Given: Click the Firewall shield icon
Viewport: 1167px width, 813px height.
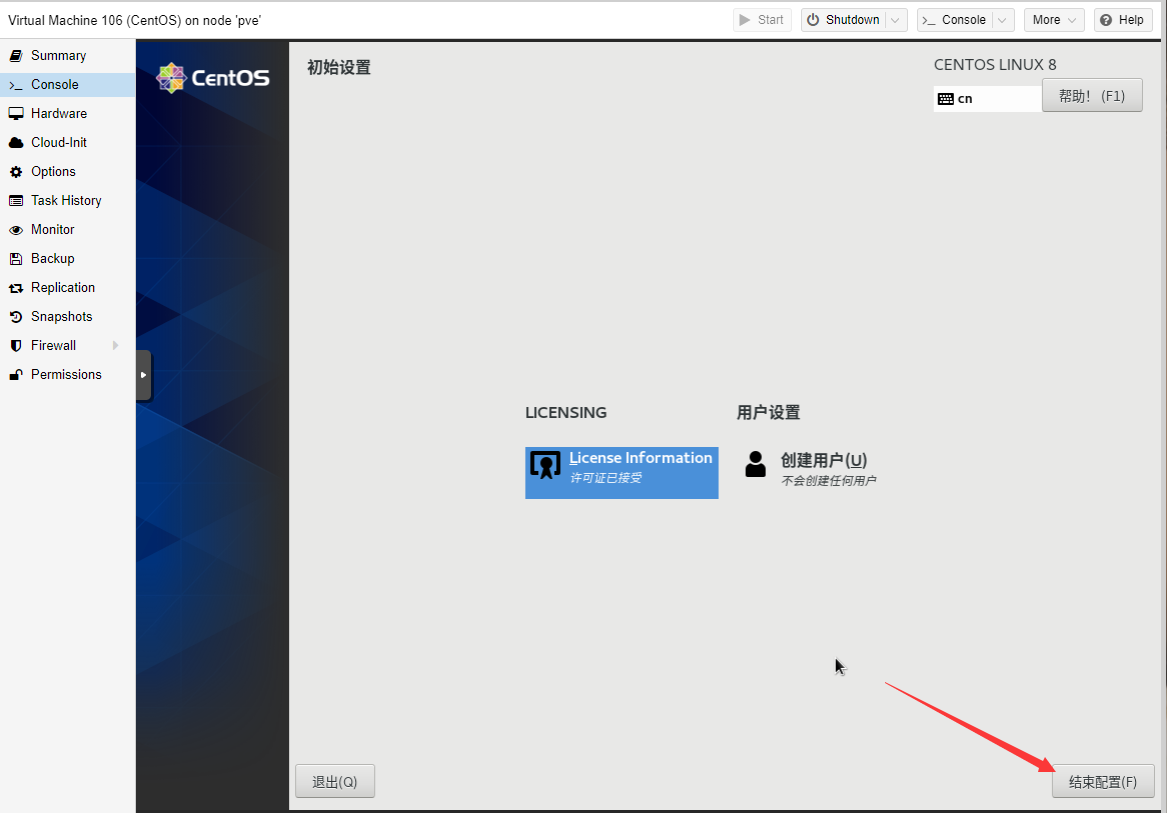Looking at the screenshot, I should click(16, 346).
